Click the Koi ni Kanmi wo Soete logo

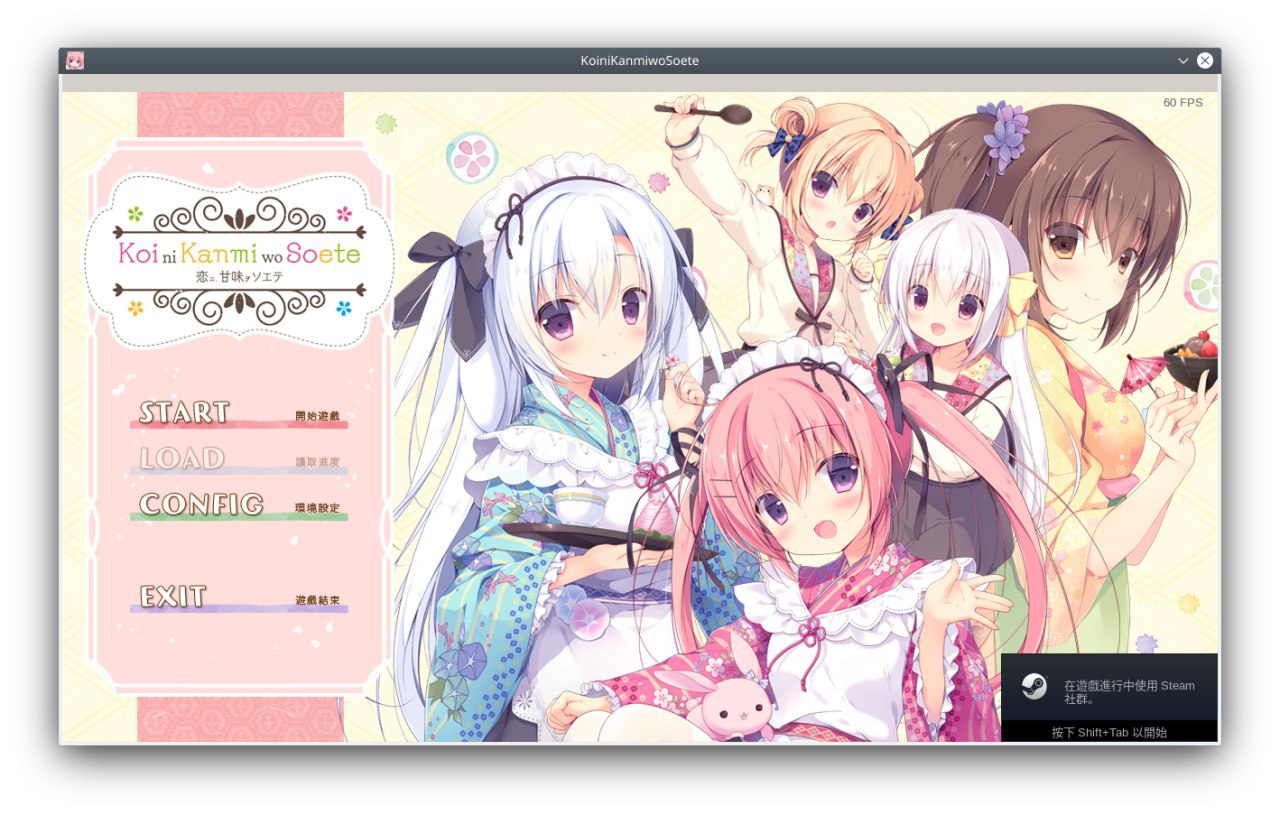tap(239, 260)
